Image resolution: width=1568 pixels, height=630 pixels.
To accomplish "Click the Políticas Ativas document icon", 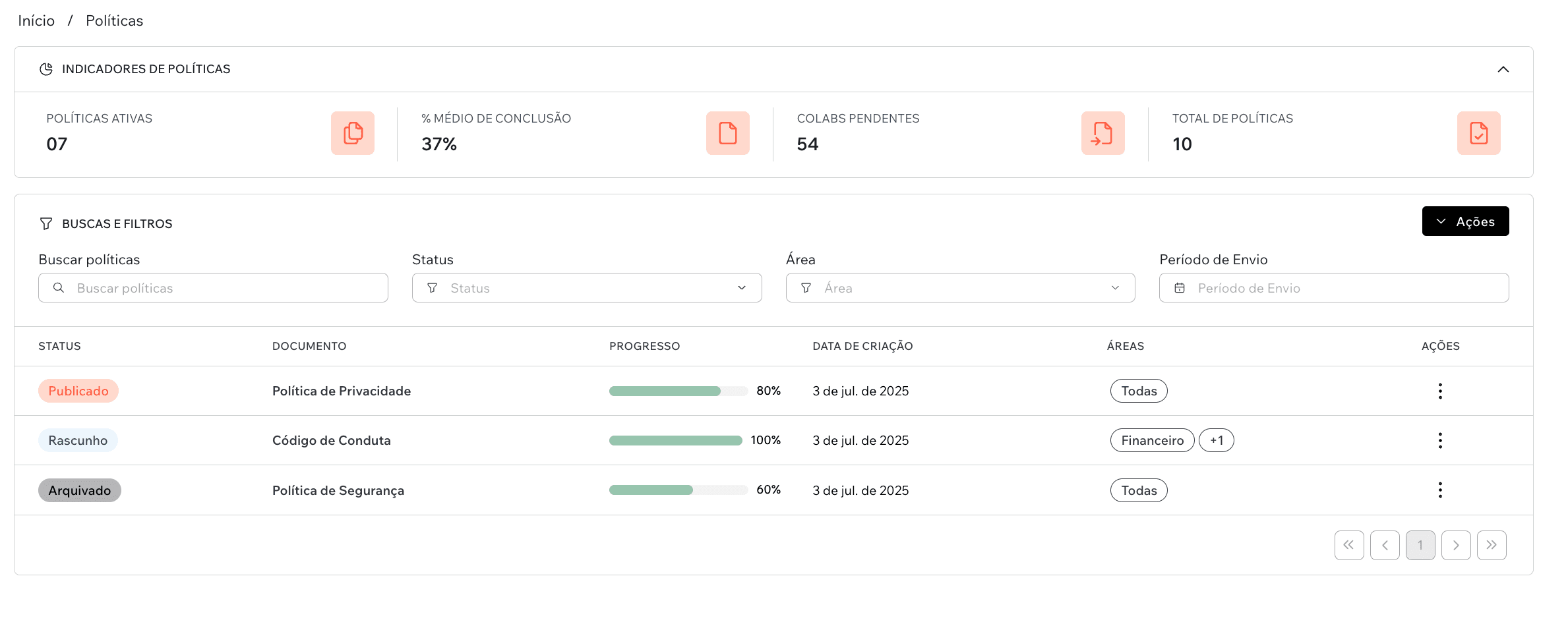I will (x=352, y=133).
